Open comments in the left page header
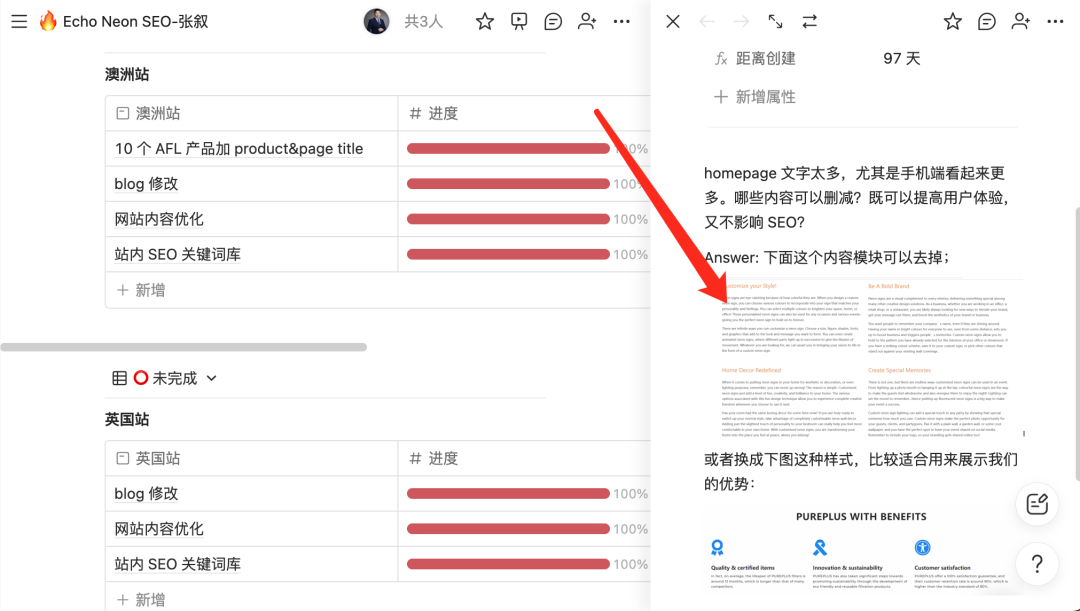The width and height of the screenshot is (1080, 611). pos(553,21)
